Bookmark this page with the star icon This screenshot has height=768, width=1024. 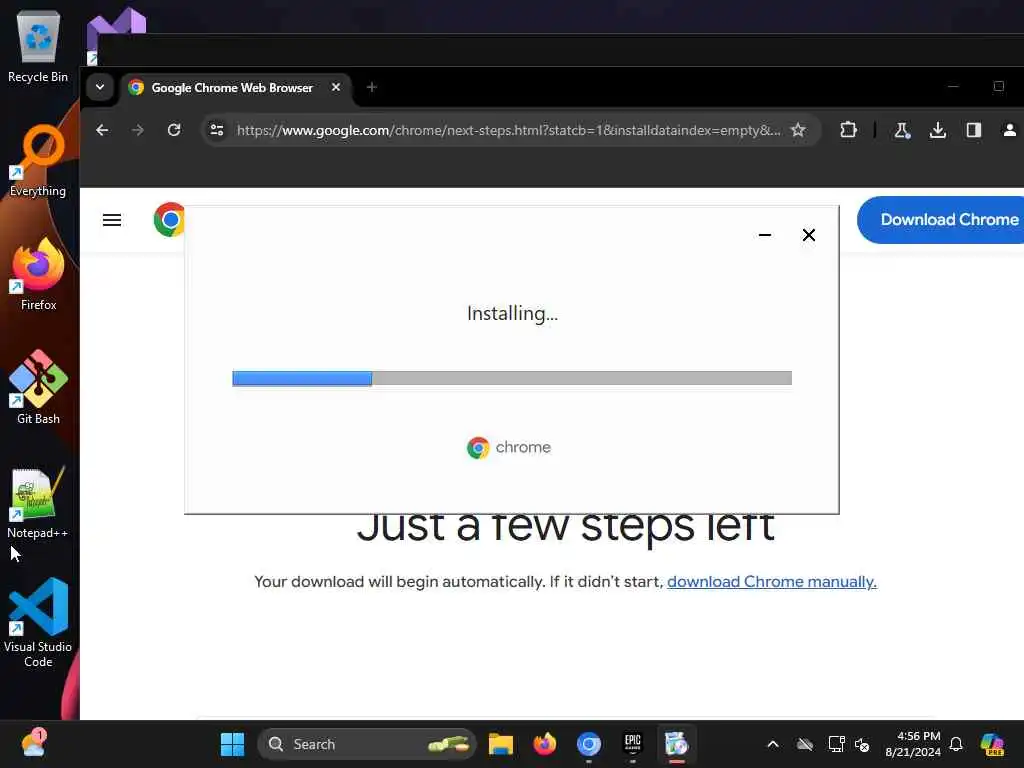coord(798,130)
